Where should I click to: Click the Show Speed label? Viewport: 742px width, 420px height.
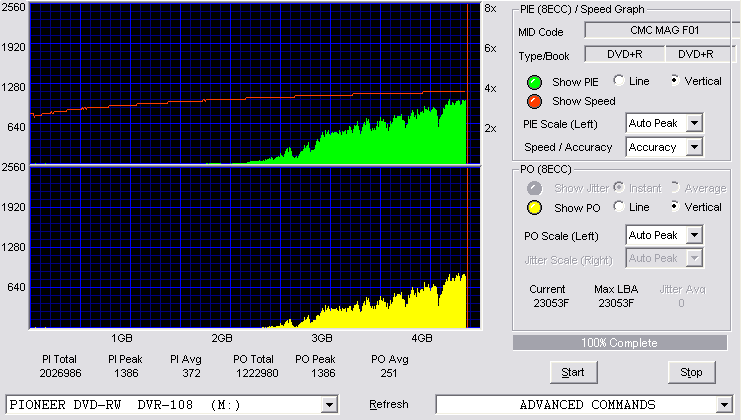point(583,101)
